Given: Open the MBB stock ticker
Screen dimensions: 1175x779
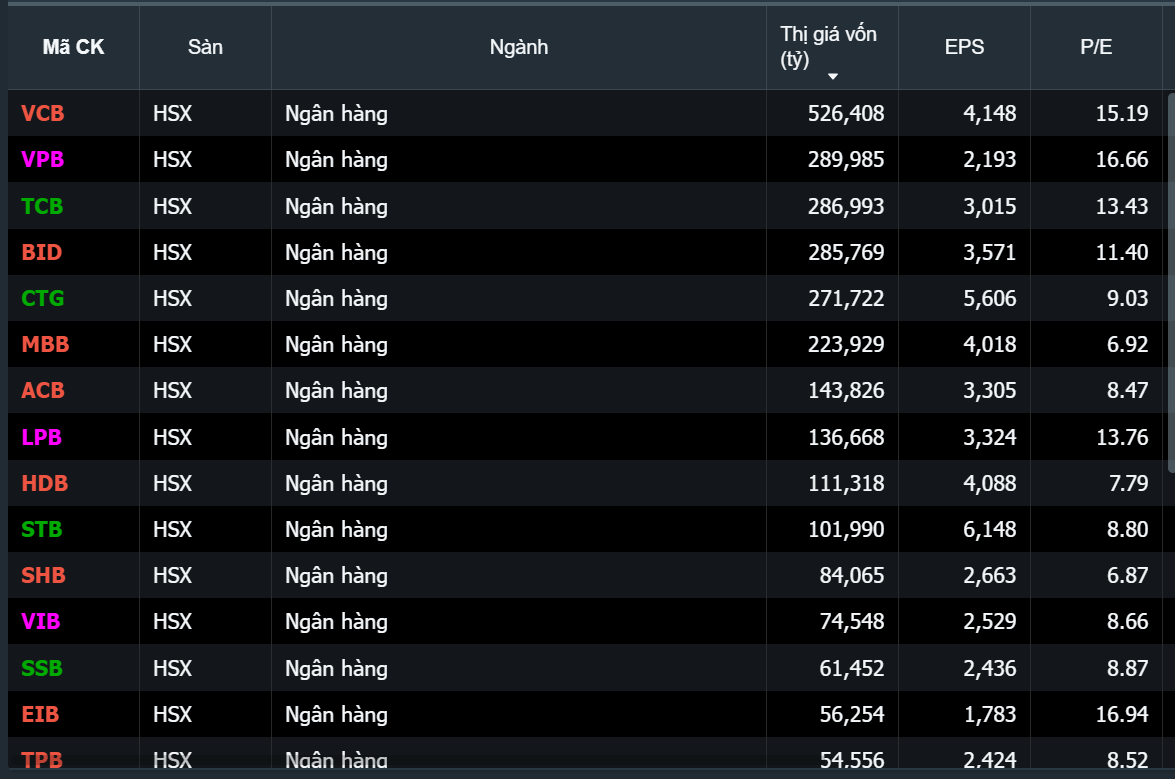Looking at the screenshot, I should (x=45, y=345).
